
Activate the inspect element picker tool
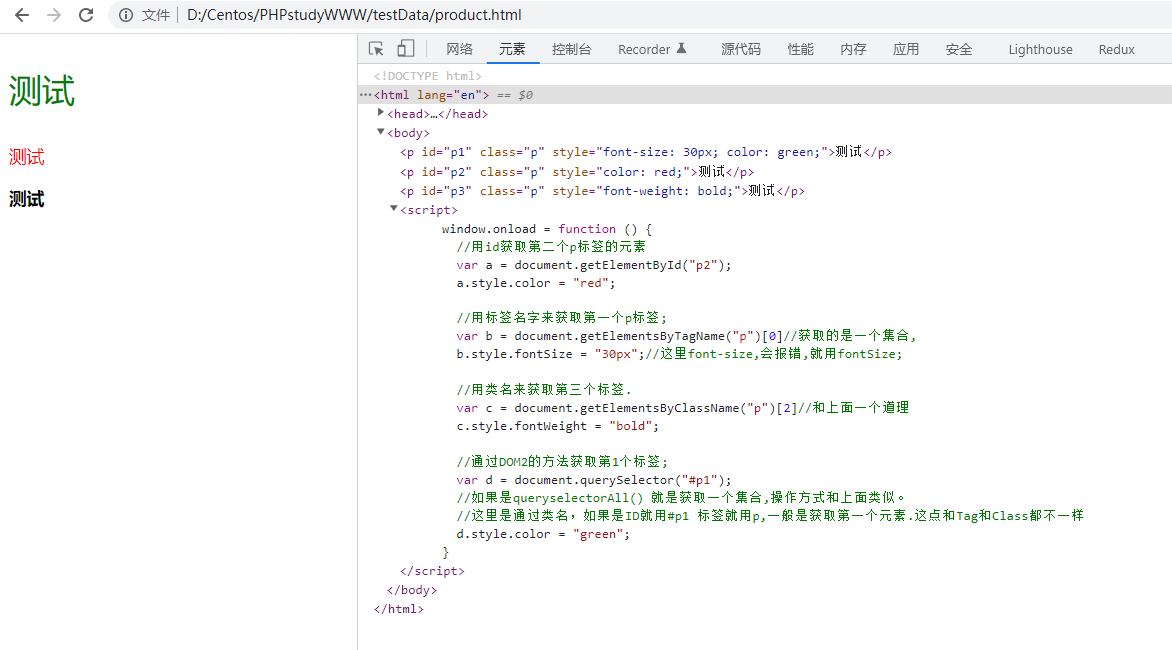(x=376, y=49)
